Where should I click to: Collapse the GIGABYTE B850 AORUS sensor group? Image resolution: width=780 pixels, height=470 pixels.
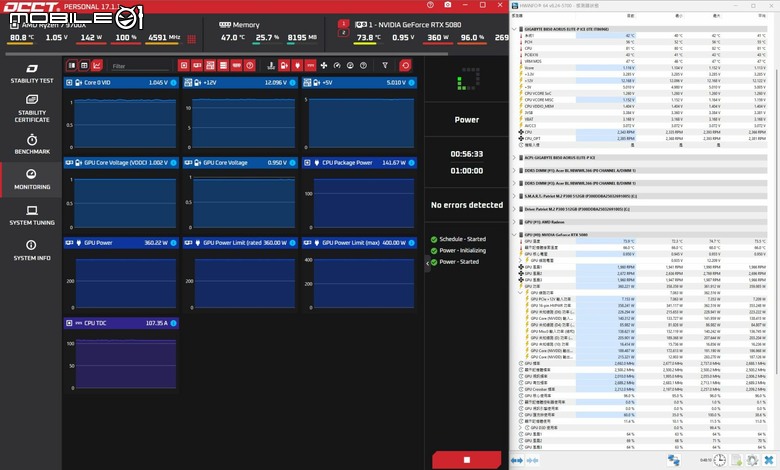[514, 29]
